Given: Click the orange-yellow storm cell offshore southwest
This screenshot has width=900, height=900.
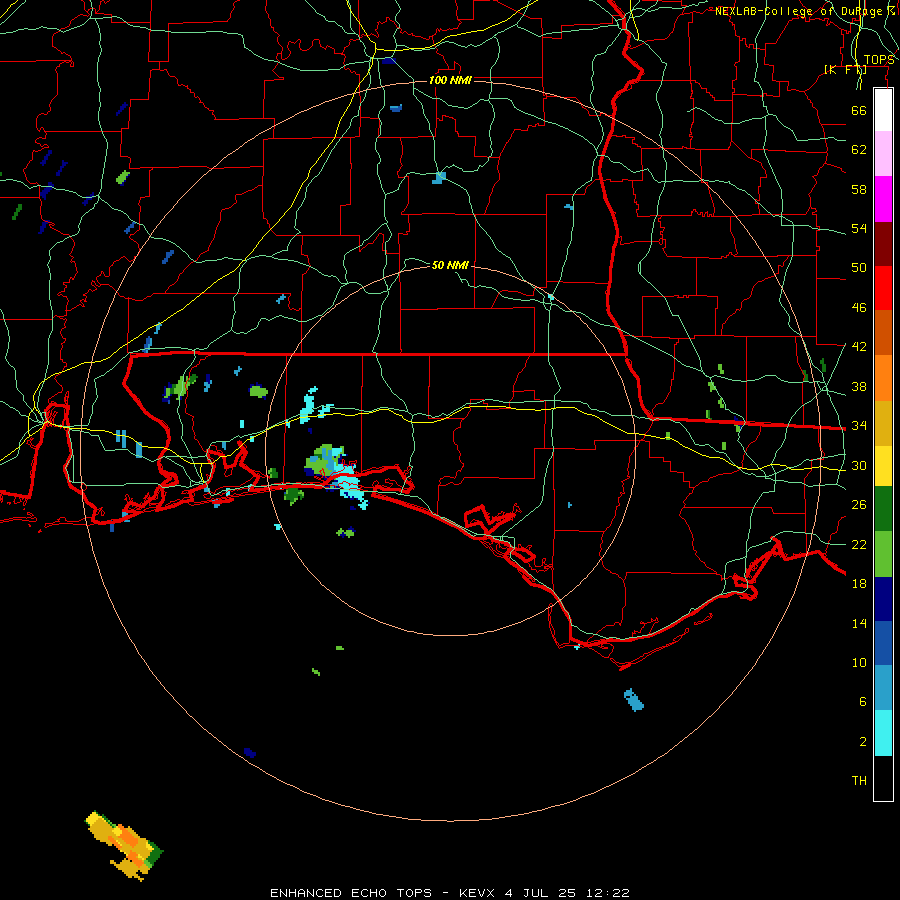Looking at the screenshot, I should point(124,845).
